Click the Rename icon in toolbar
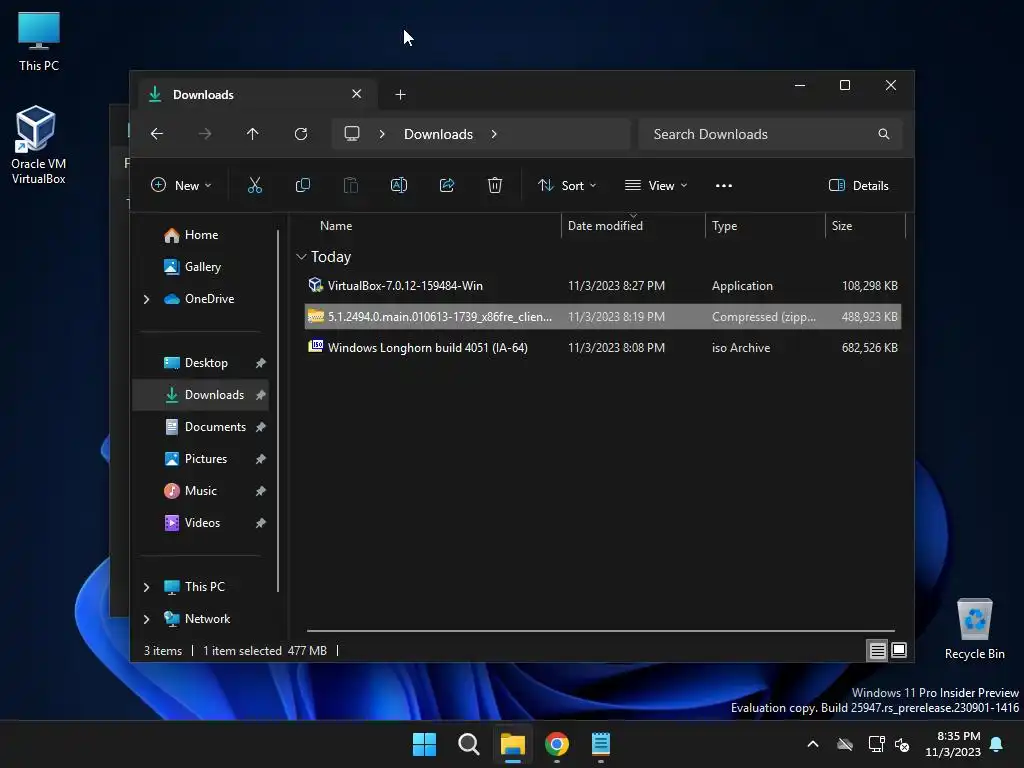This screenshot has width=1024, height=768. coord(398,185)
